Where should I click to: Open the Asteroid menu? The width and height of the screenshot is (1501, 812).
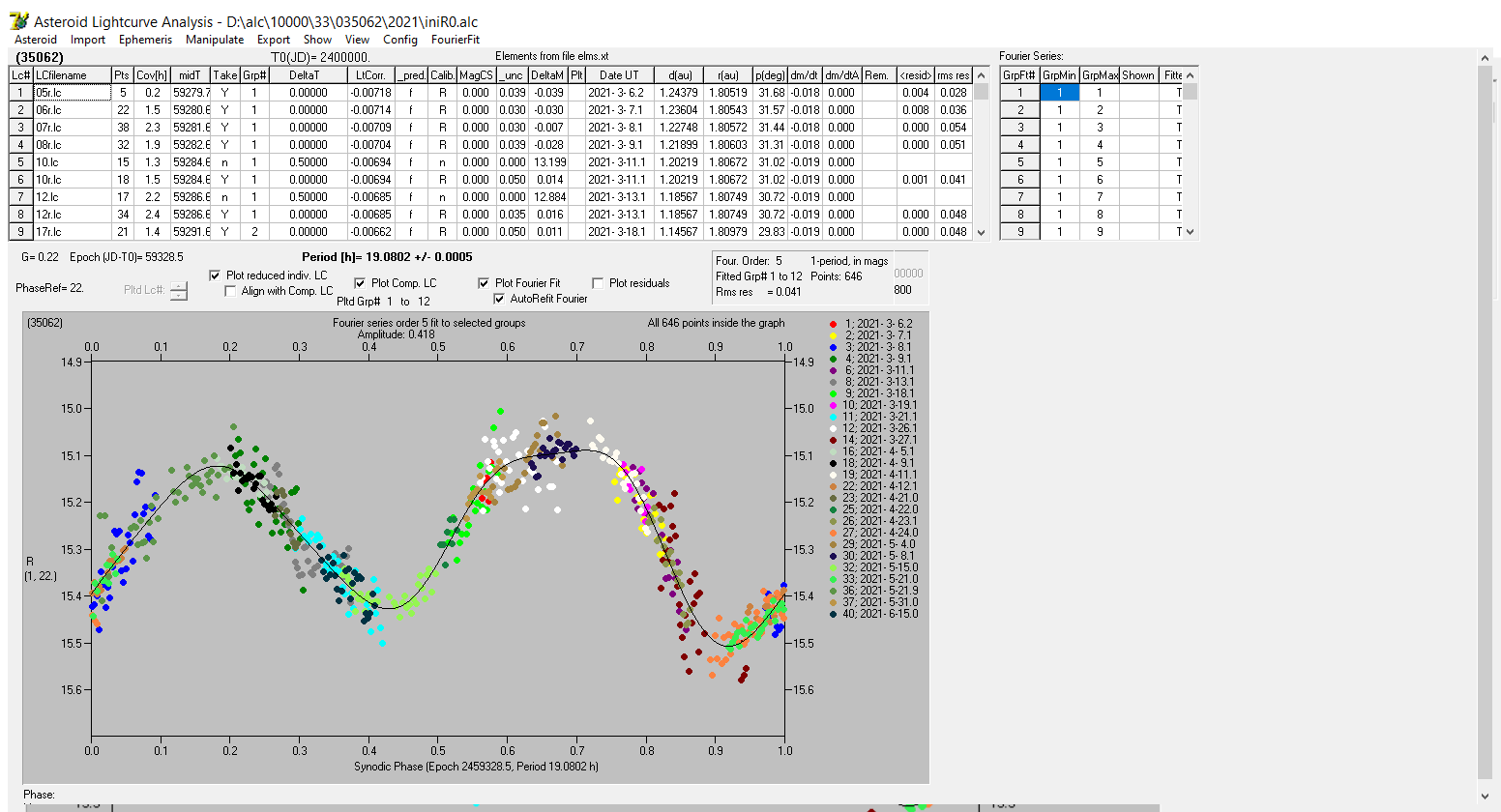click(x=36, y=40)
